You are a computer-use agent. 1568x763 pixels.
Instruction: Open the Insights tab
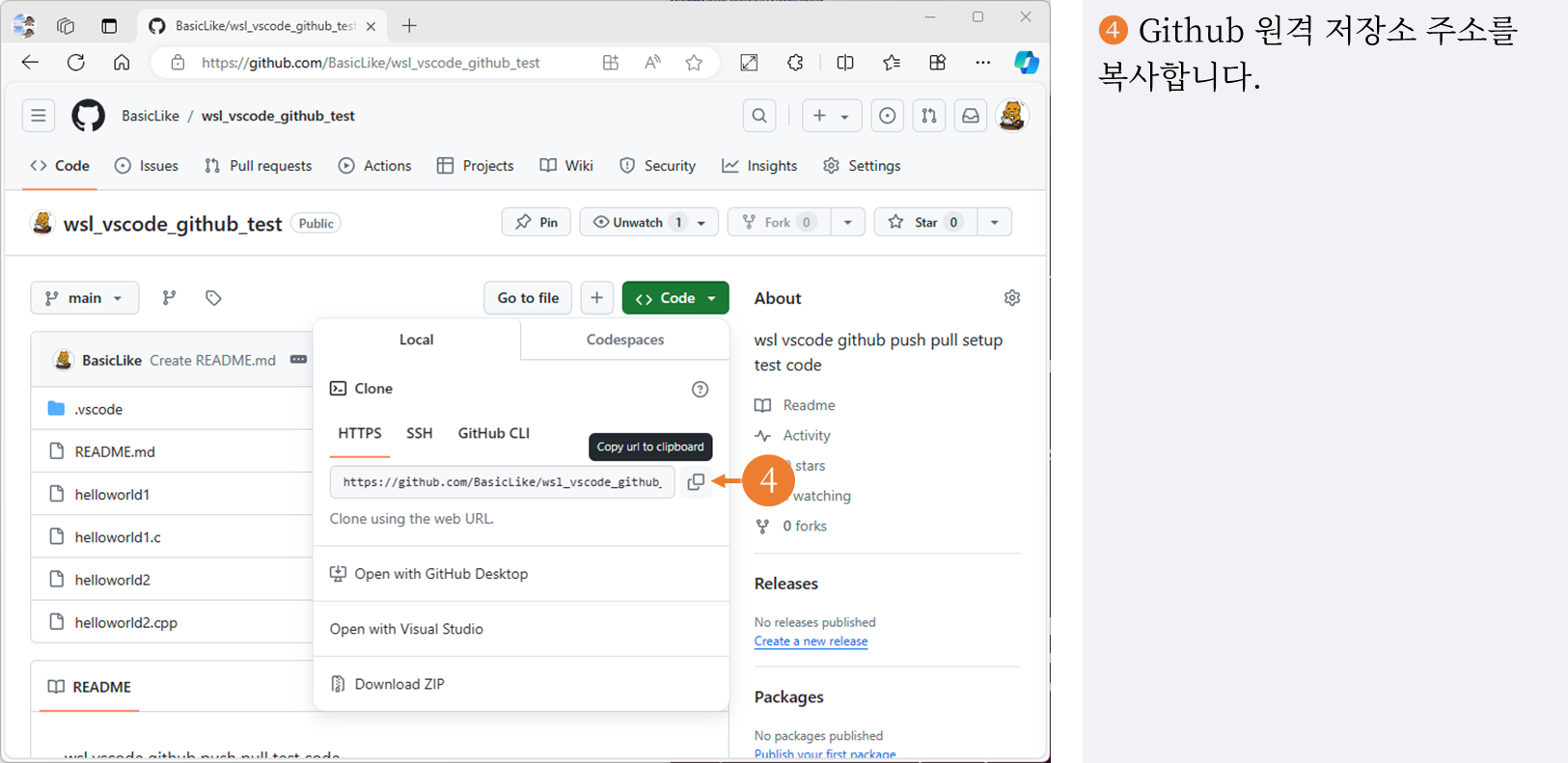(x=760, y=166)
